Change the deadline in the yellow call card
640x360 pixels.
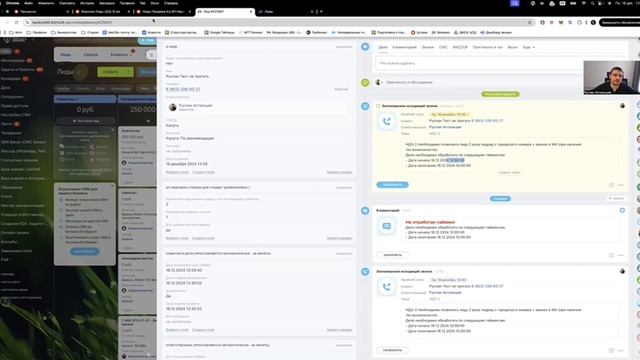449,114
